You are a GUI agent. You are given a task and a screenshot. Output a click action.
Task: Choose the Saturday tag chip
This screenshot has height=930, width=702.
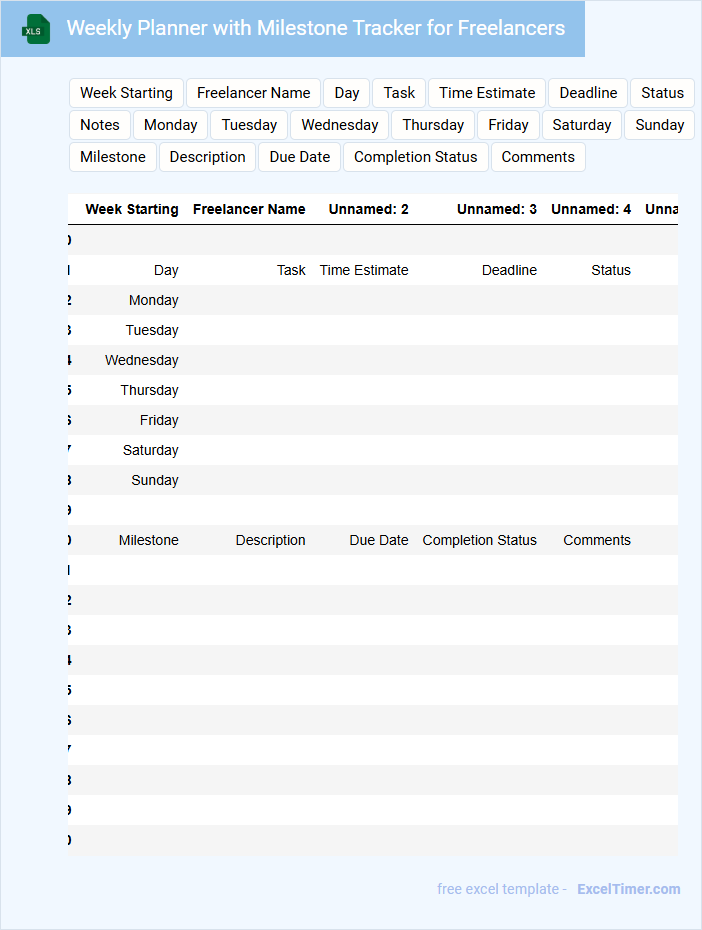[x=582, y=125]
